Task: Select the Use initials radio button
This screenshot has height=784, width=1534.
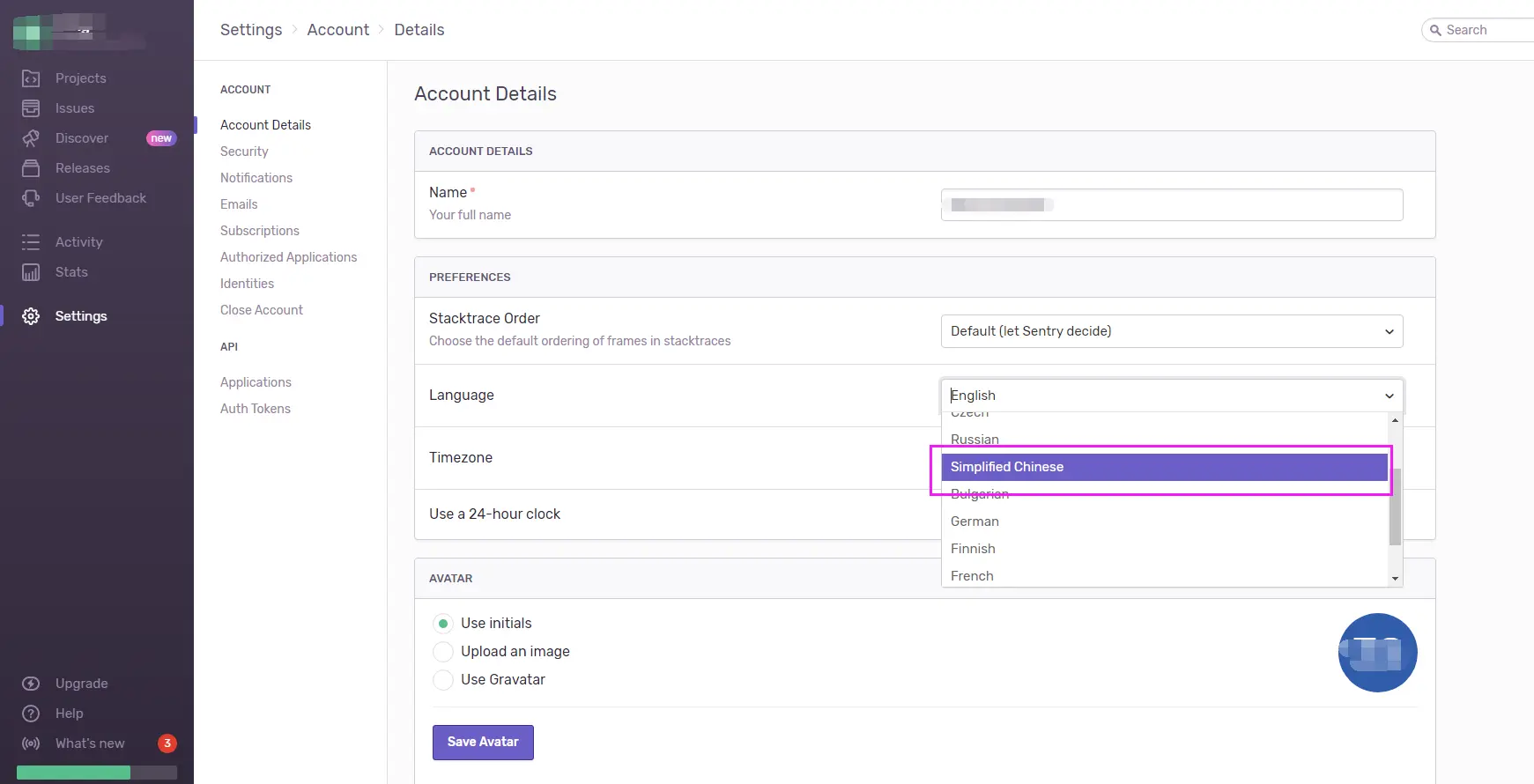Action: 443,624
